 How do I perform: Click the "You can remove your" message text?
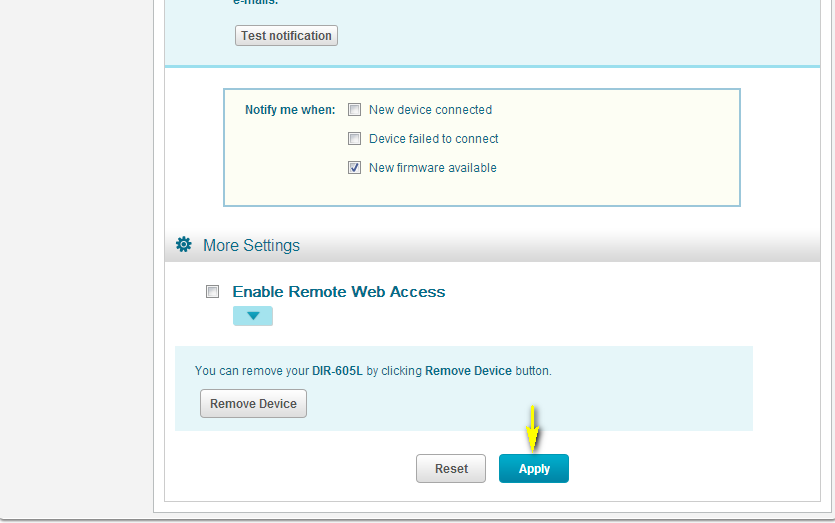pyautogui.click(x=252, y=371)
